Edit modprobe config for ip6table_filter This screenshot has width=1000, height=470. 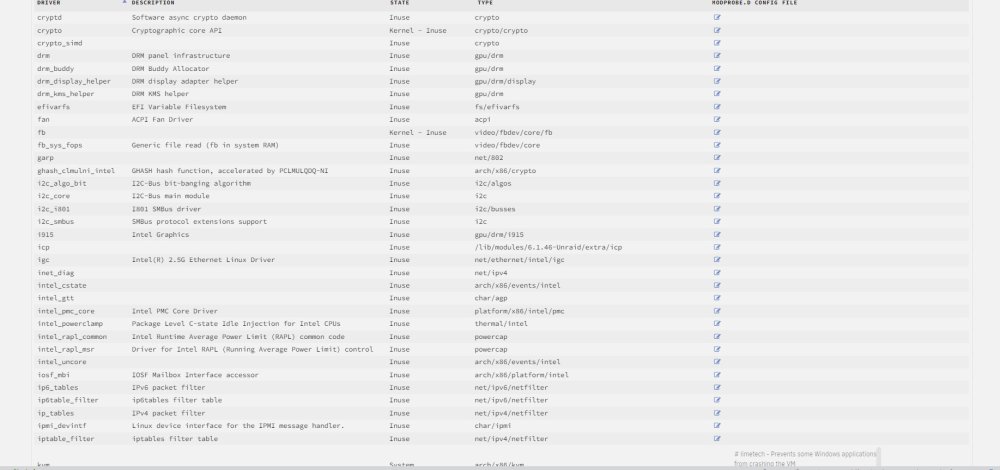tap(717, 400)
